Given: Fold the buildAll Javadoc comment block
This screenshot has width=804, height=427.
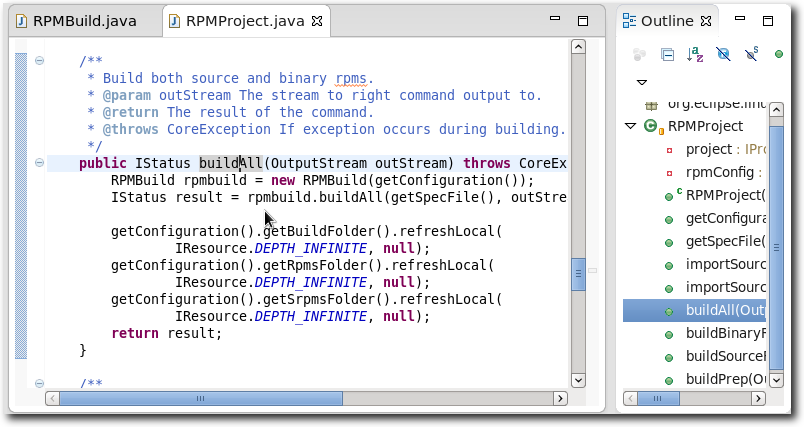Looking at the screenshot, I should pos(39,61).
